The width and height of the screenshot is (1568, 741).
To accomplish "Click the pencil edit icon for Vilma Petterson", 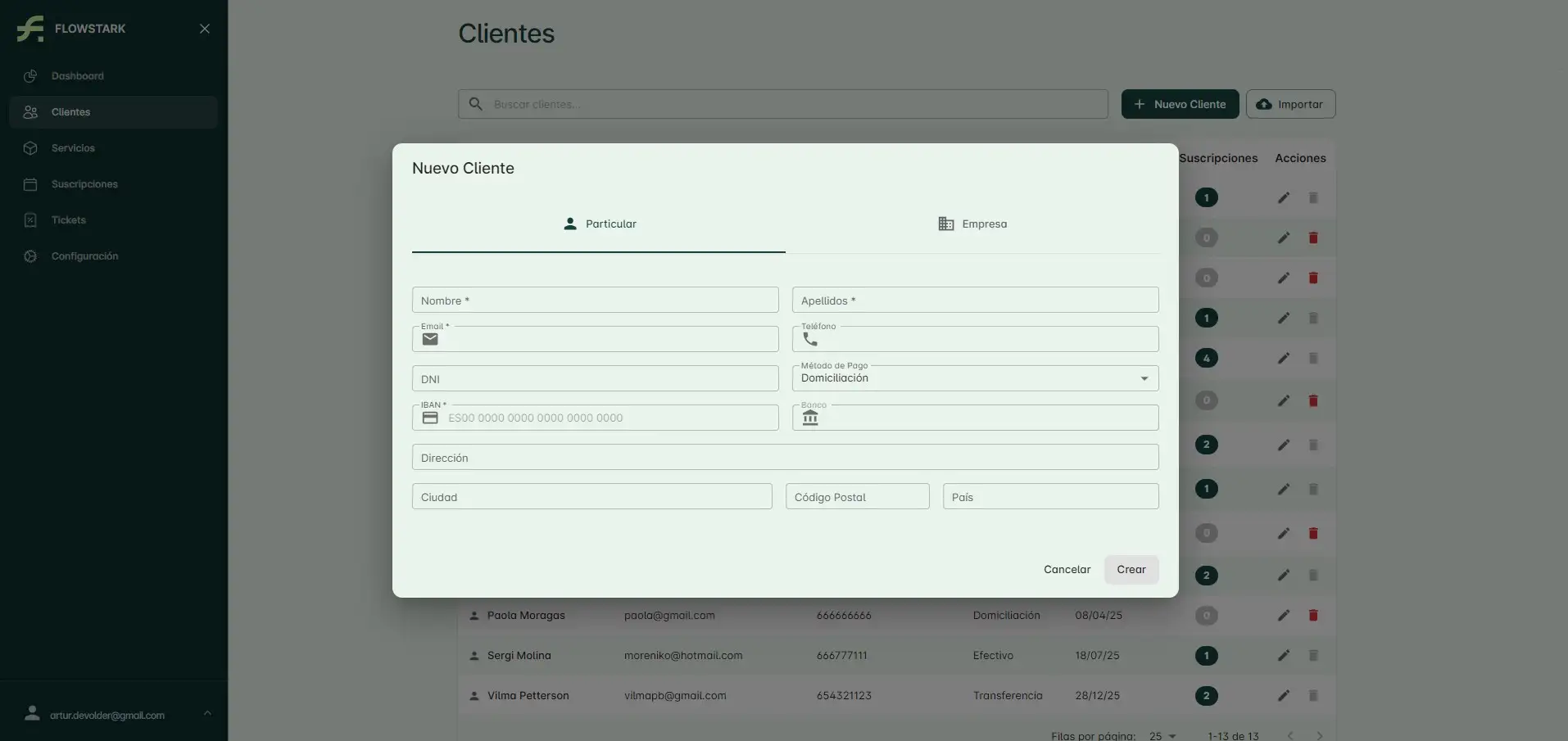I will pos(1283,696).
